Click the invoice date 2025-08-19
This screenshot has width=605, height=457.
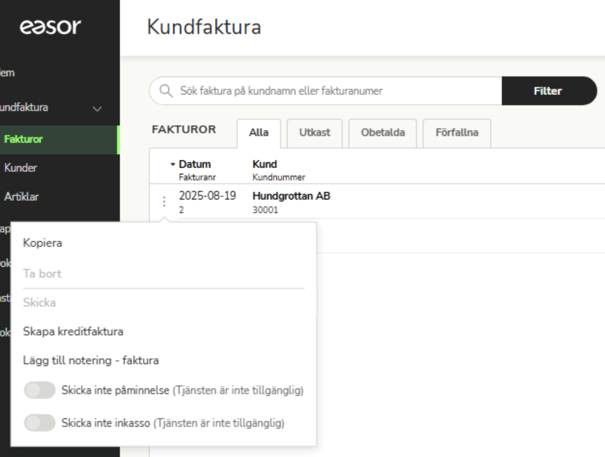[x=207, y=196]
